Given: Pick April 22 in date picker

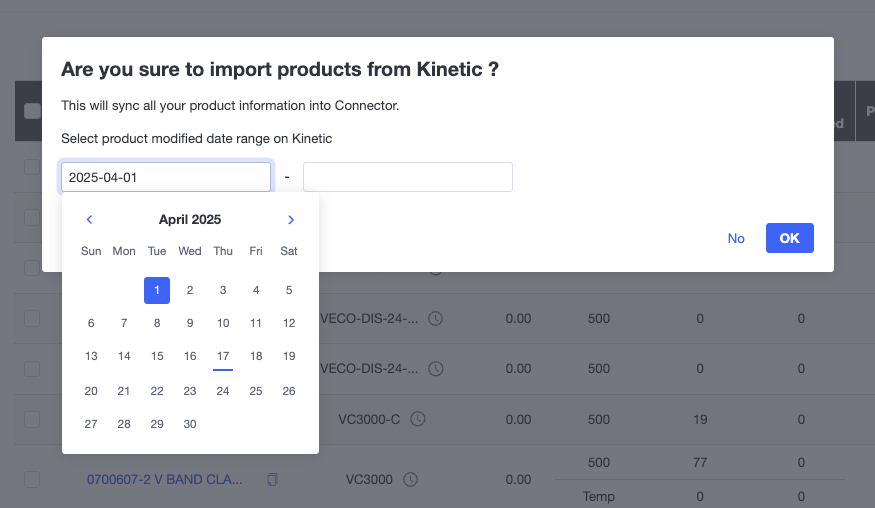Looking at the screenshot, I should pos(157,391).
